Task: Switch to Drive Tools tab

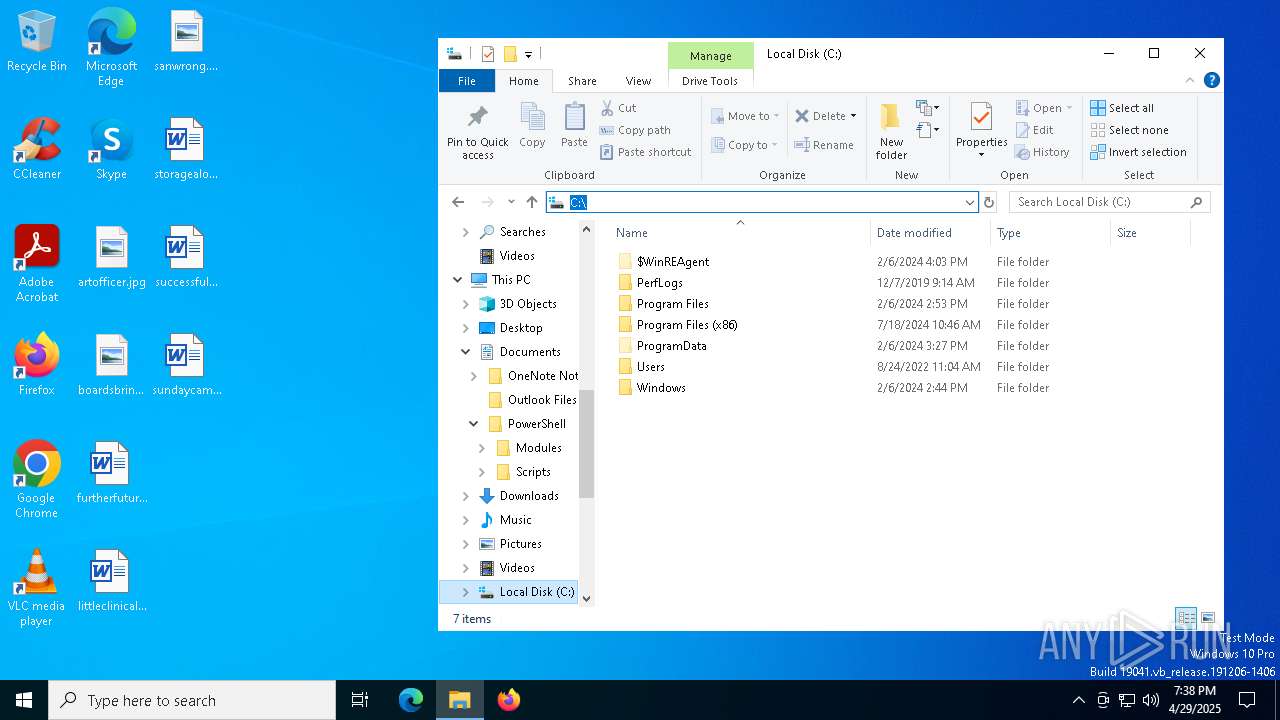Action: click(710, 81)
